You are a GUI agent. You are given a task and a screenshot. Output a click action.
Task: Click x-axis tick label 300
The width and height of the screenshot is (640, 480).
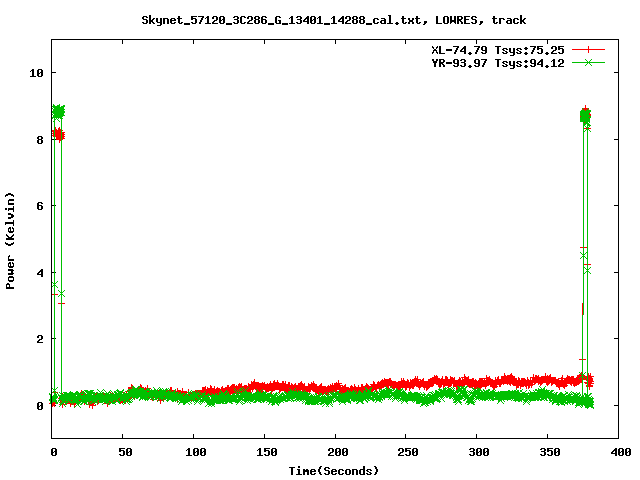tap(479, 452)
